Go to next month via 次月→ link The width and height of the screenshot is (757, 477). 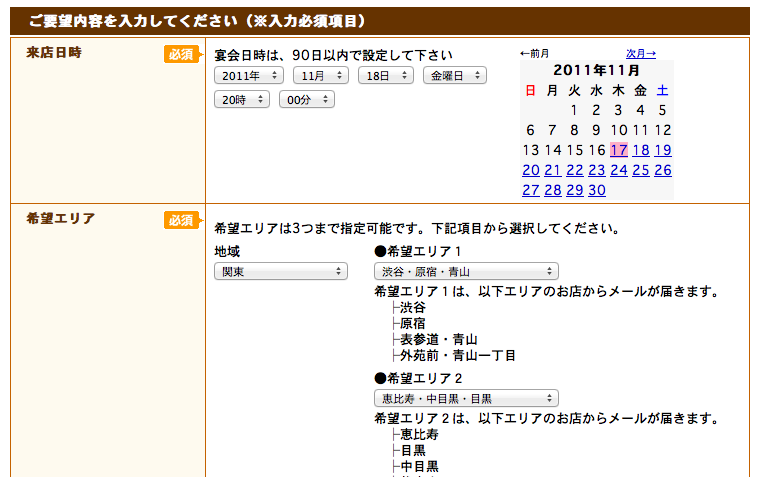[x=641, y=54]
